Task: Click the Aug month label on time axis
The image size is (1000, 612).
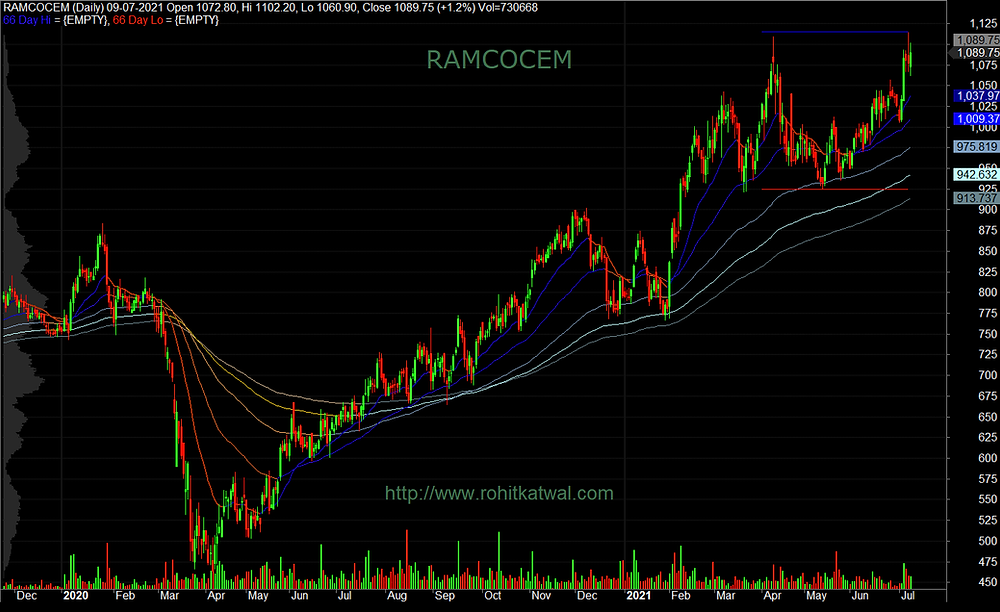Action: [x=397, y=595]
